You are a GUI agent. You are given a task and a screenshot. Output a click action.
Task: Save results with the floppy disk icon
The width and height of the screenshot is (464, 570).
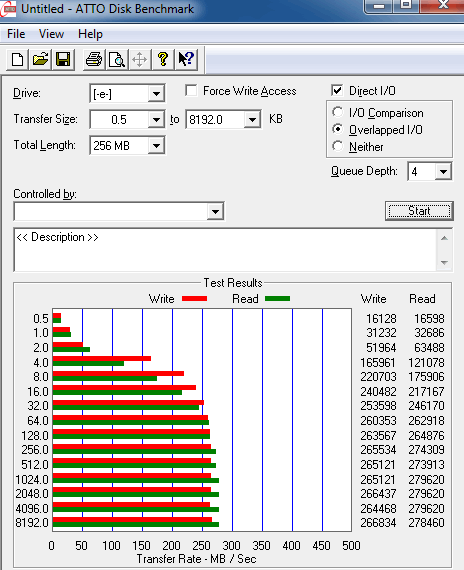click(x=63, y=59)
